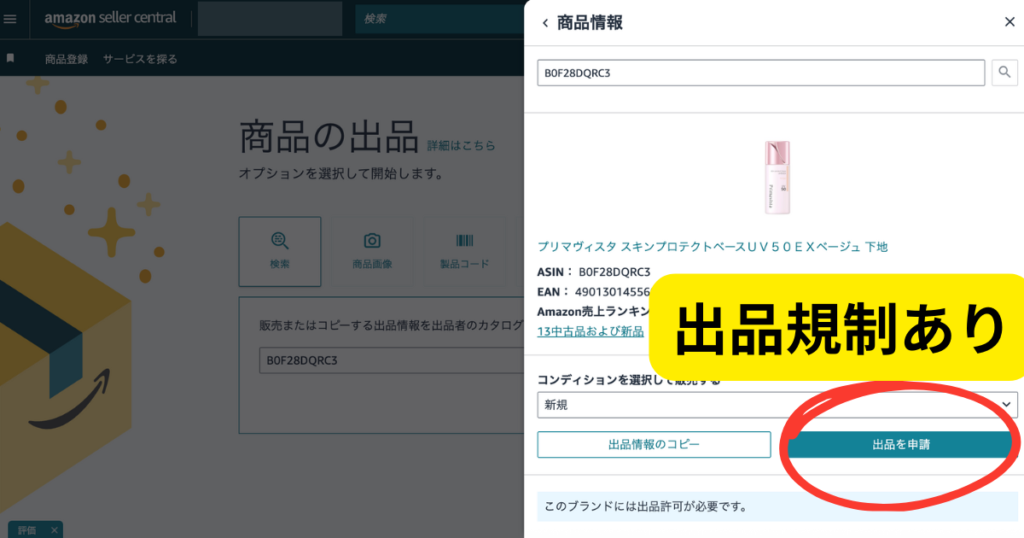This screenshot has height=538, width=1024.
Task: Click the 出品を申請 button
Action: click(900, 445)
